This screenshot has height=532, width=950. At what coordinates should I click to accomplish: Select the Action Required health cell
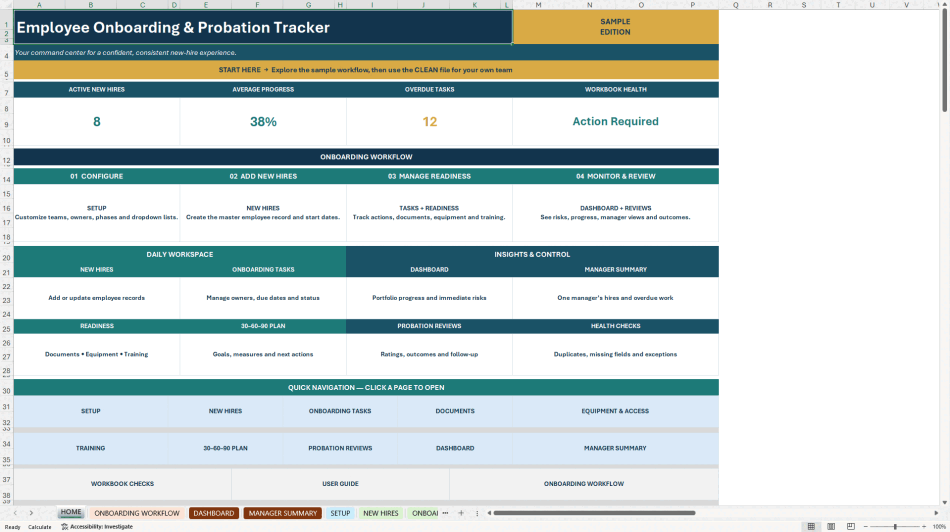coord(616,122)
